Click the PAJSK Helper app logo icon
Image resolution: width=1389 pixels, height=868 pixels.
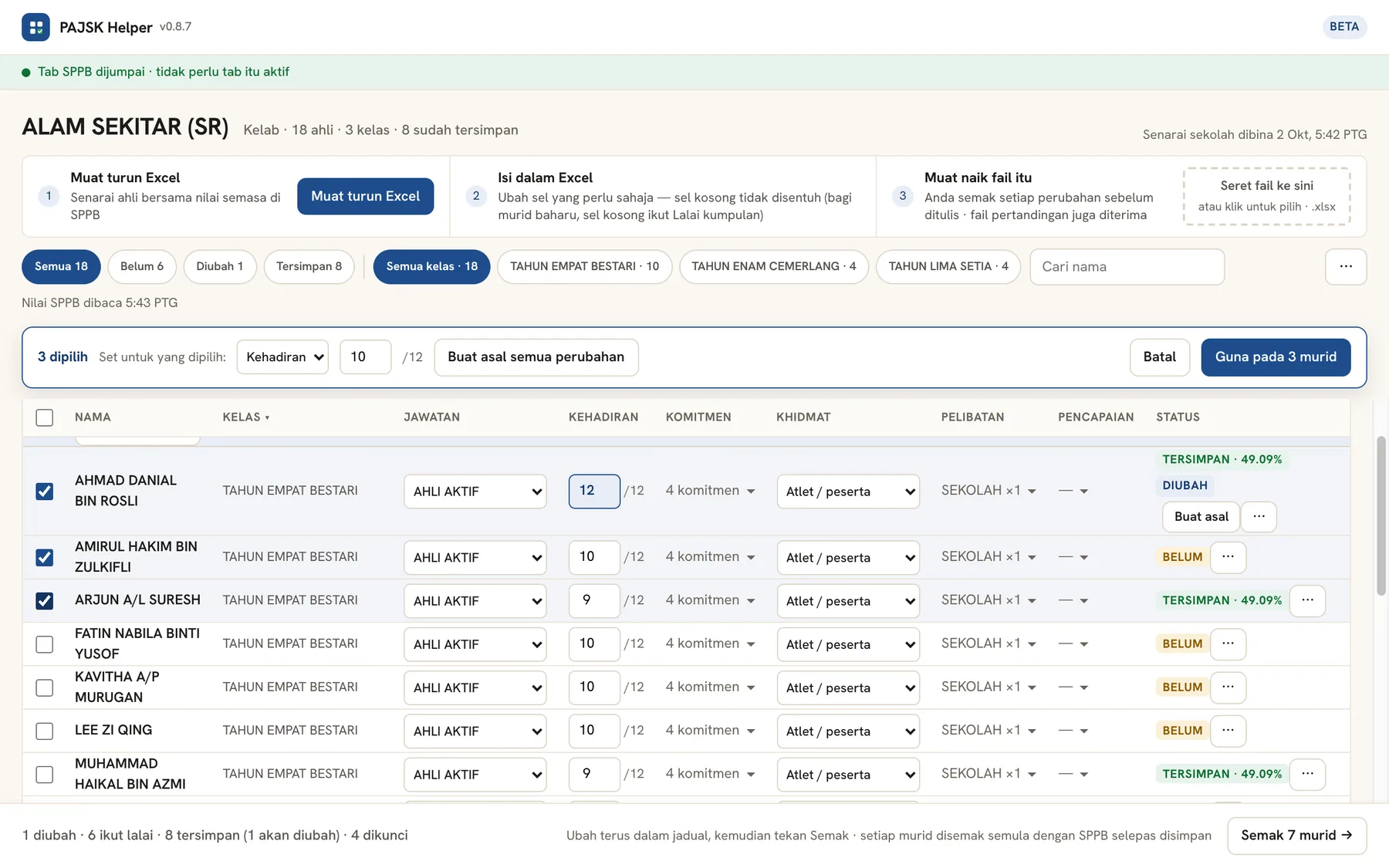[35, 27]
